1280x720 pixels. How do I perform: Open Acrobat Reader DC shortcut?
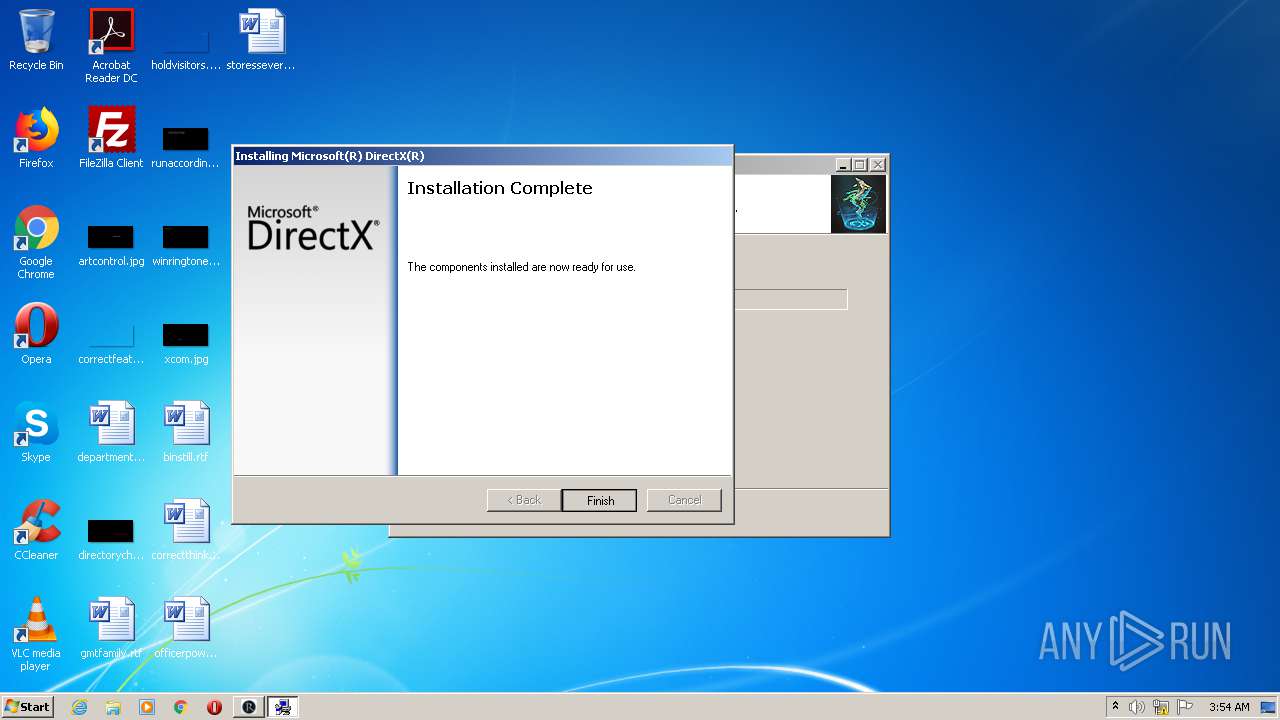[x=111, y=46]
